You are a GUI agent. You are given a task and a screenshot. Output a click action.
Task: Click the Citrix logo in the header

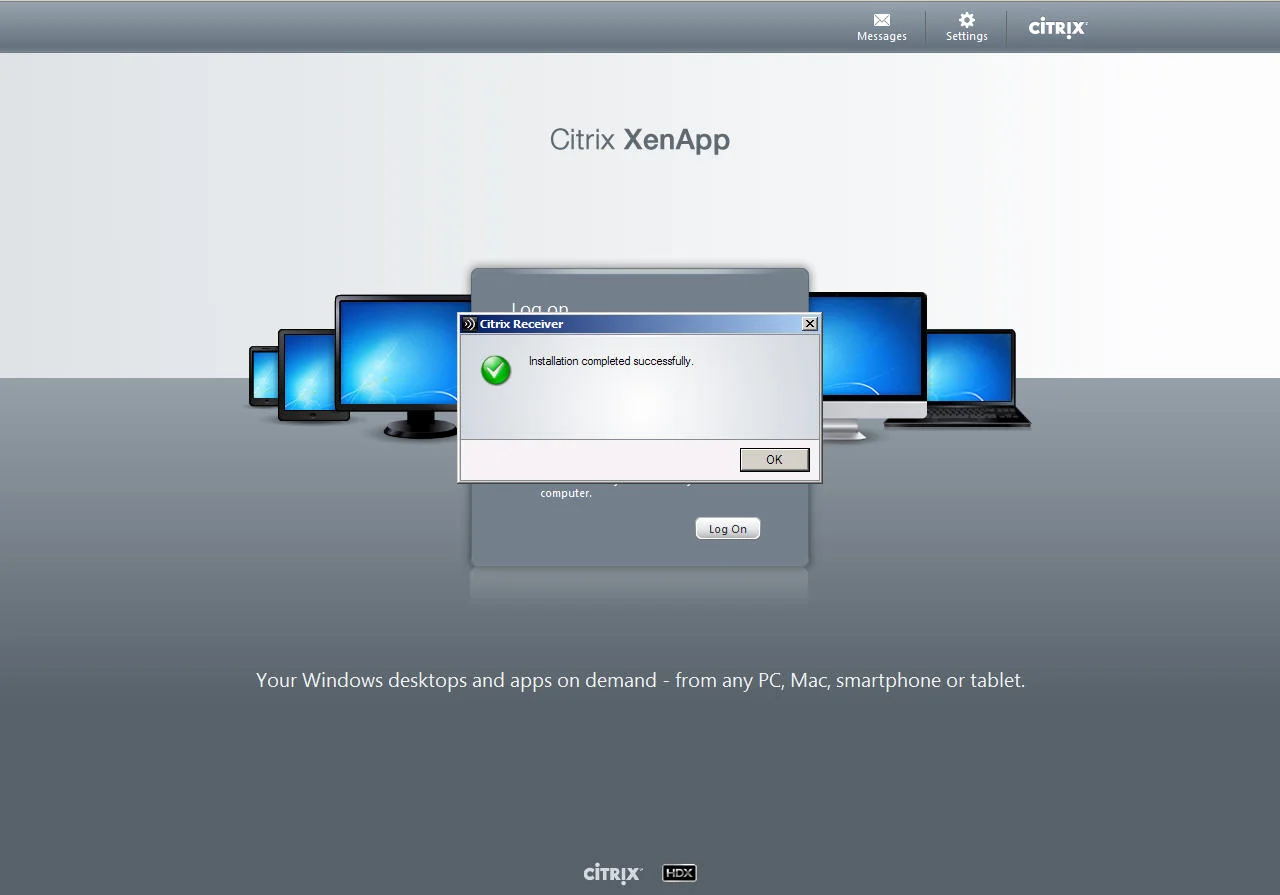pos(1058,28)
